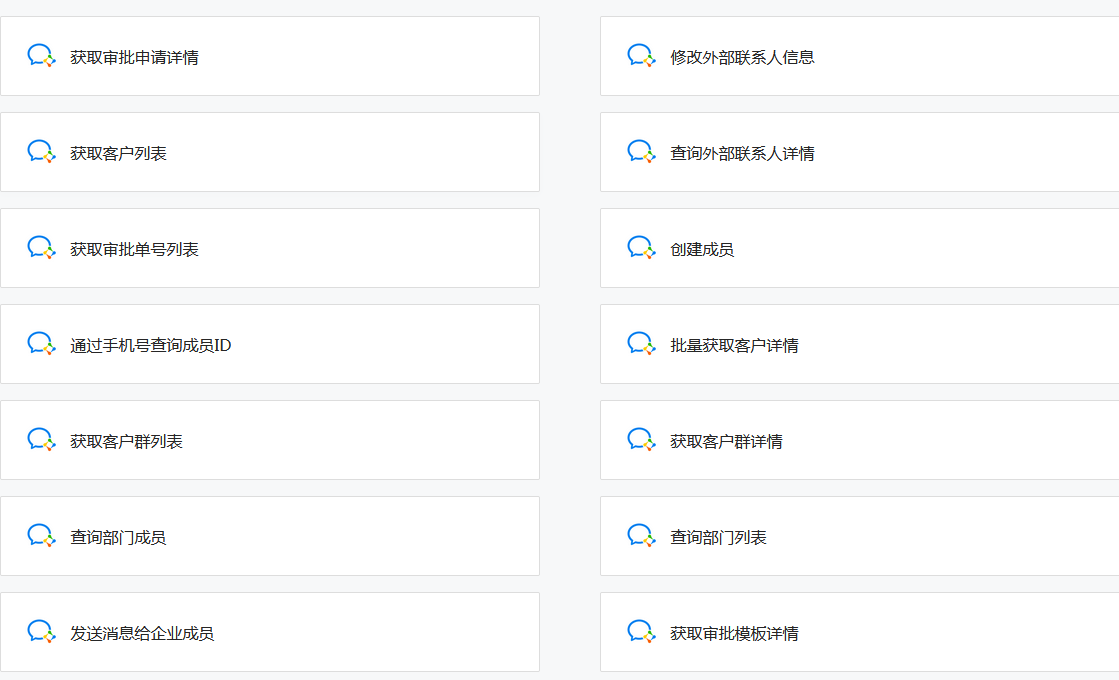Click the WeCom icon beside 获取客户群列表
This screenshot has width=1119, height=680.
pyautogui.click(x=41, y=440)
